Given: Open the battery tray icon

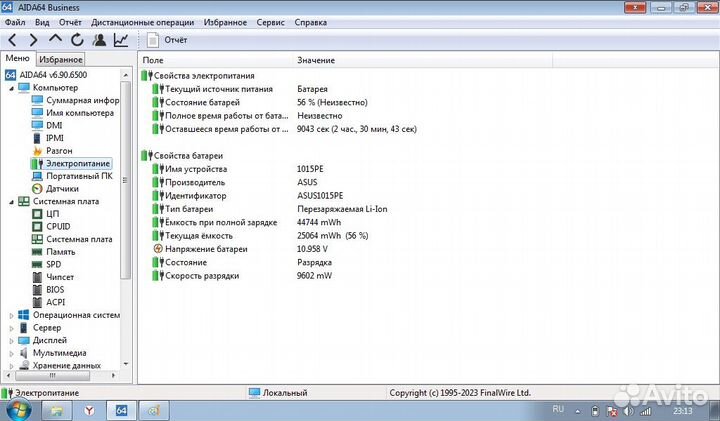Looking at the screenshot, I should click(x=595, y=411).
